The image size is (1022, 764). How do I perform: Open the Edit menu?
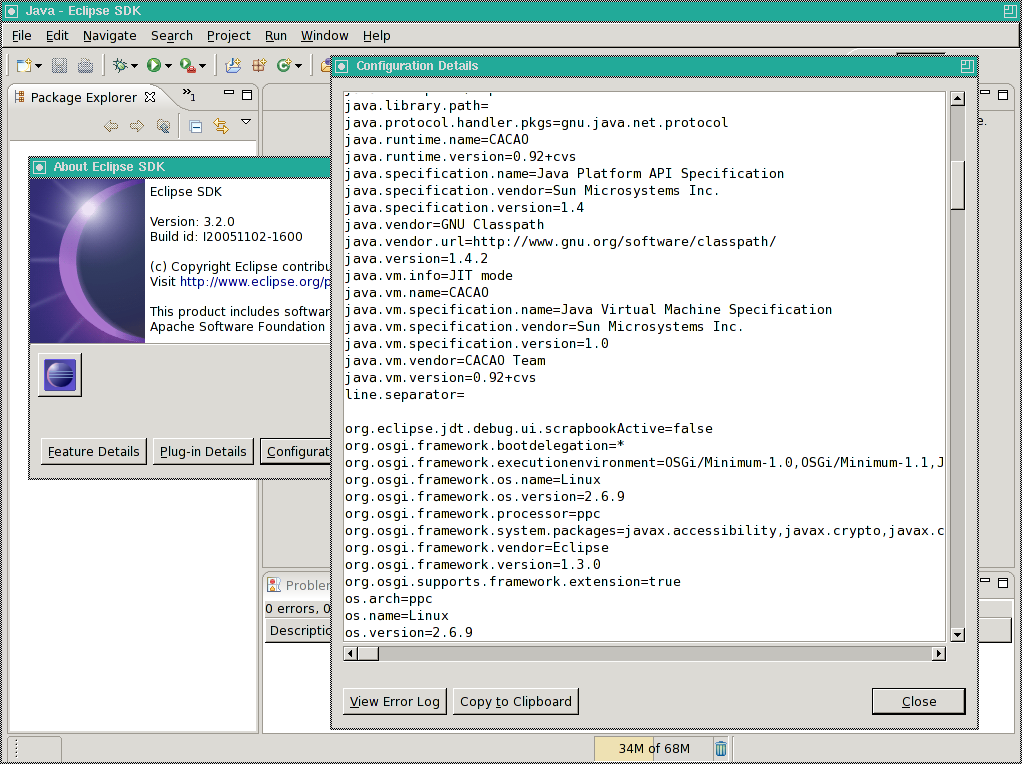[x=57, y=36]
